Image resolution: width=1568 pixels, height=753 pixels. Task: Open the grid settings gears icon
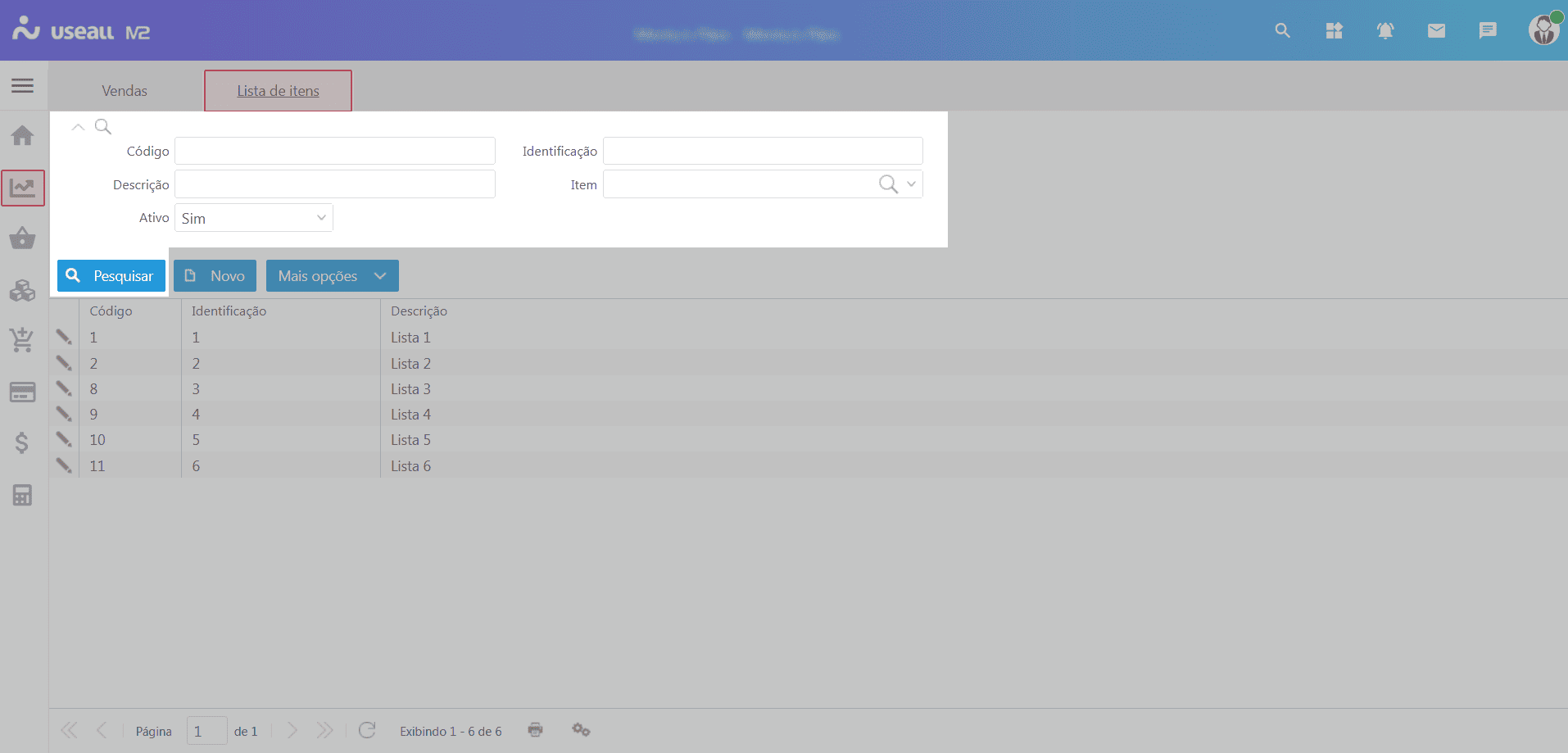pos(581,730)
